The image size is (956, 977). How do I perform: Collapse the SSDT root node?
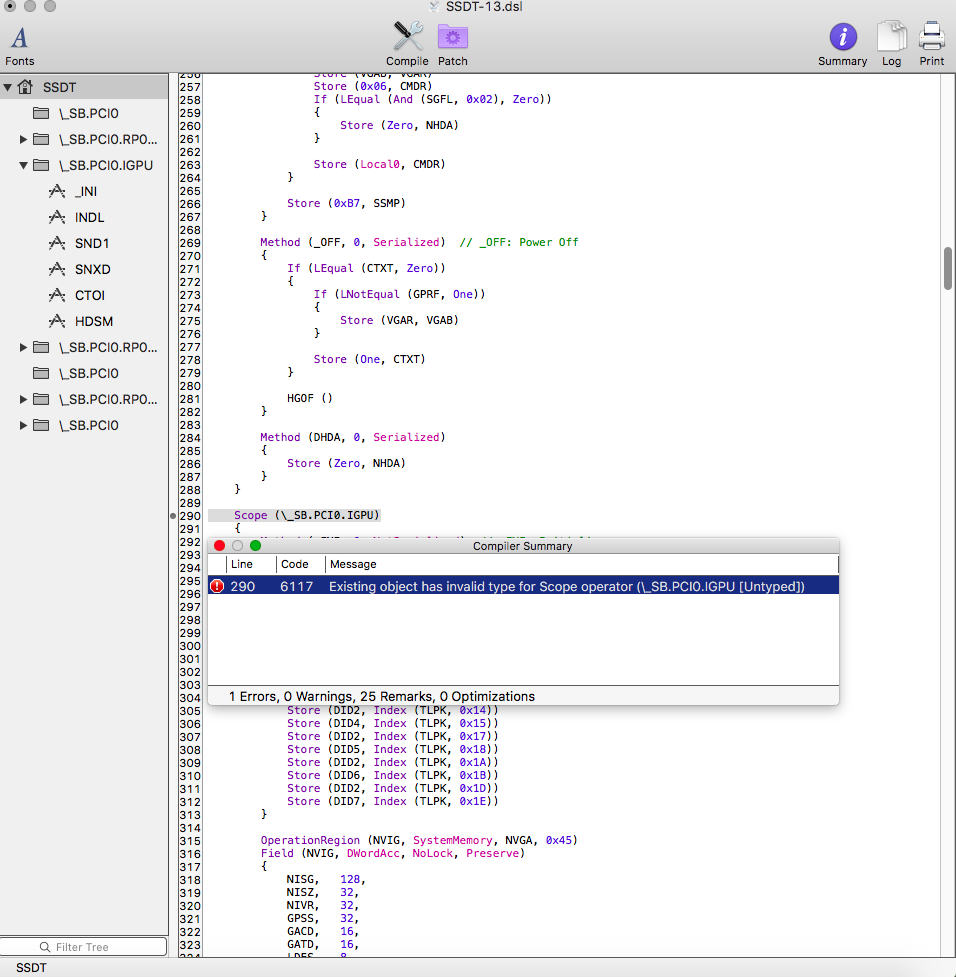pos(8,87)
